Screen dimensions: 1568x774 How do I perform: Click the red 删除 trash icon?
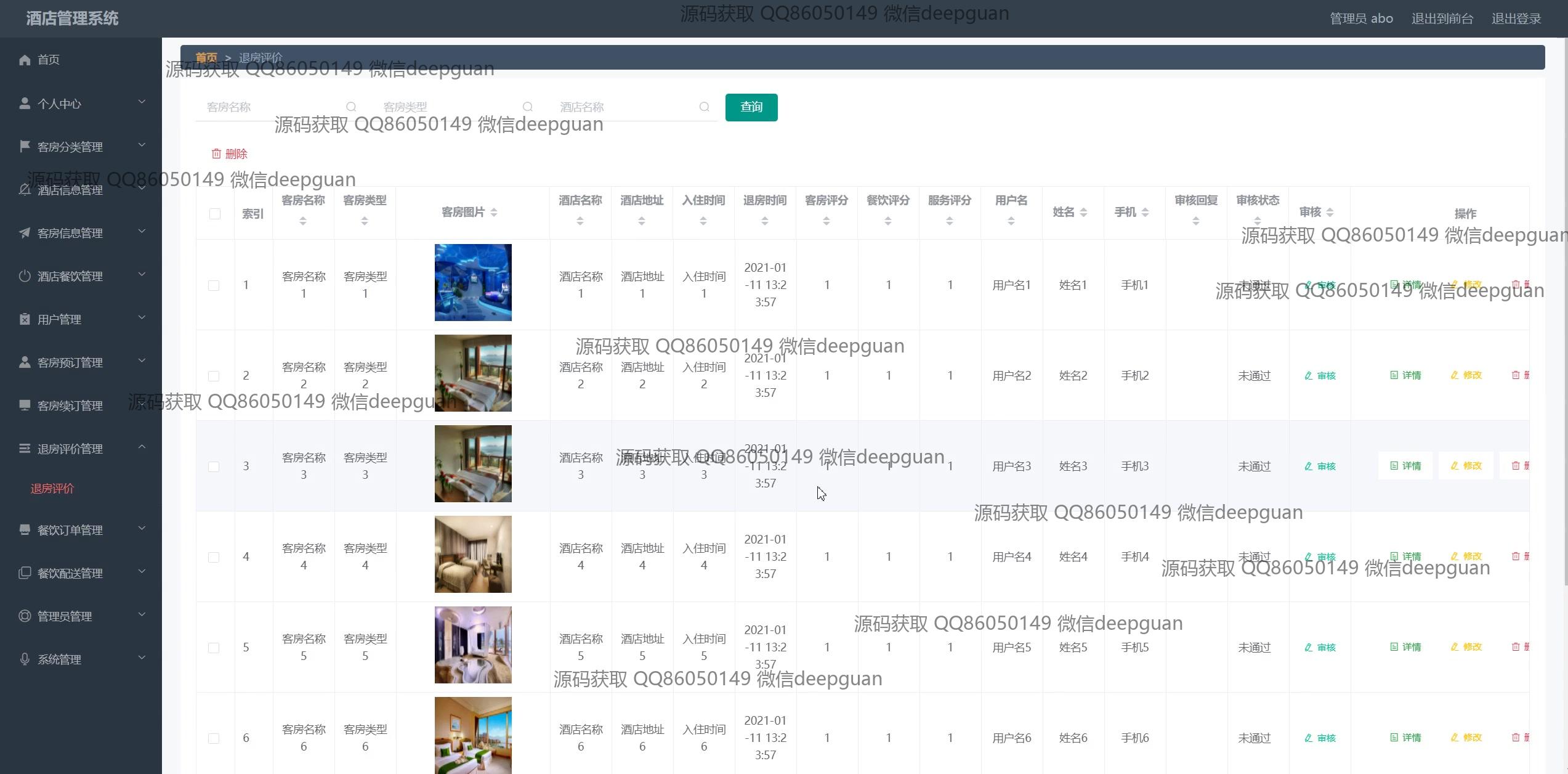click(216, 153)
